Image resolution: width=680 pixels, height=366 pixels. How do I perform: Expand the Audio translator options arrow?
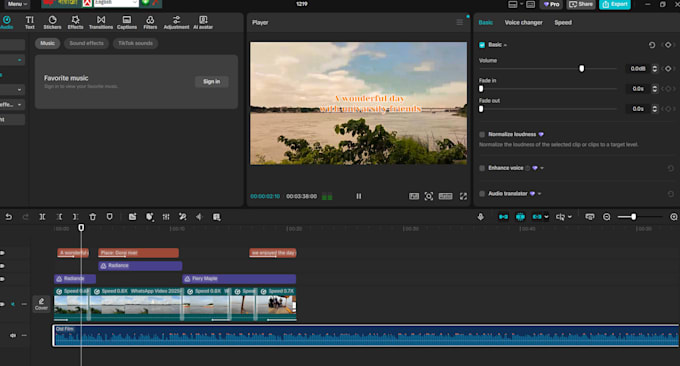click(x=539, y=194)
